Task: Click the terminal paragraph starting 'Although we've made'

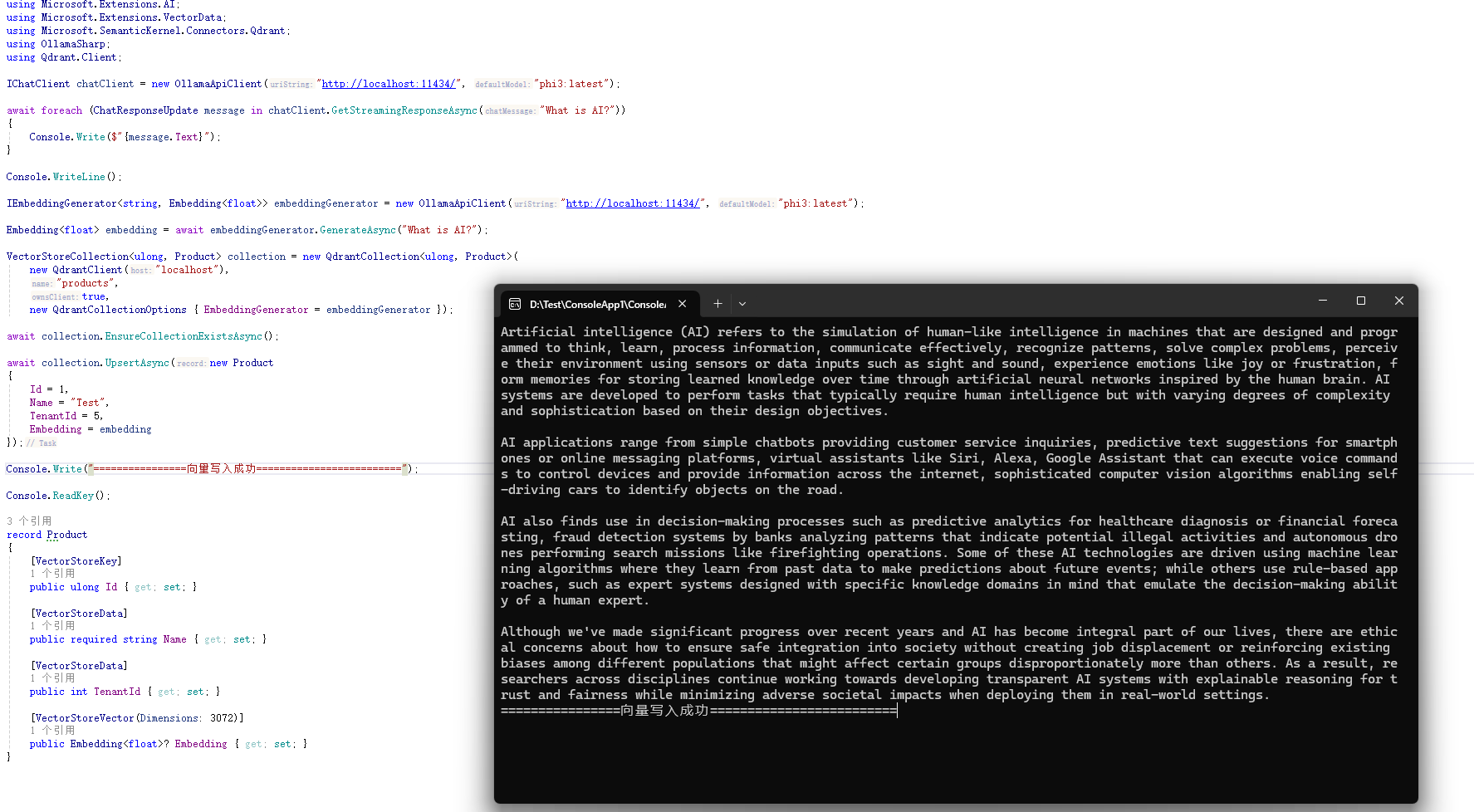Action: (949, 663)
